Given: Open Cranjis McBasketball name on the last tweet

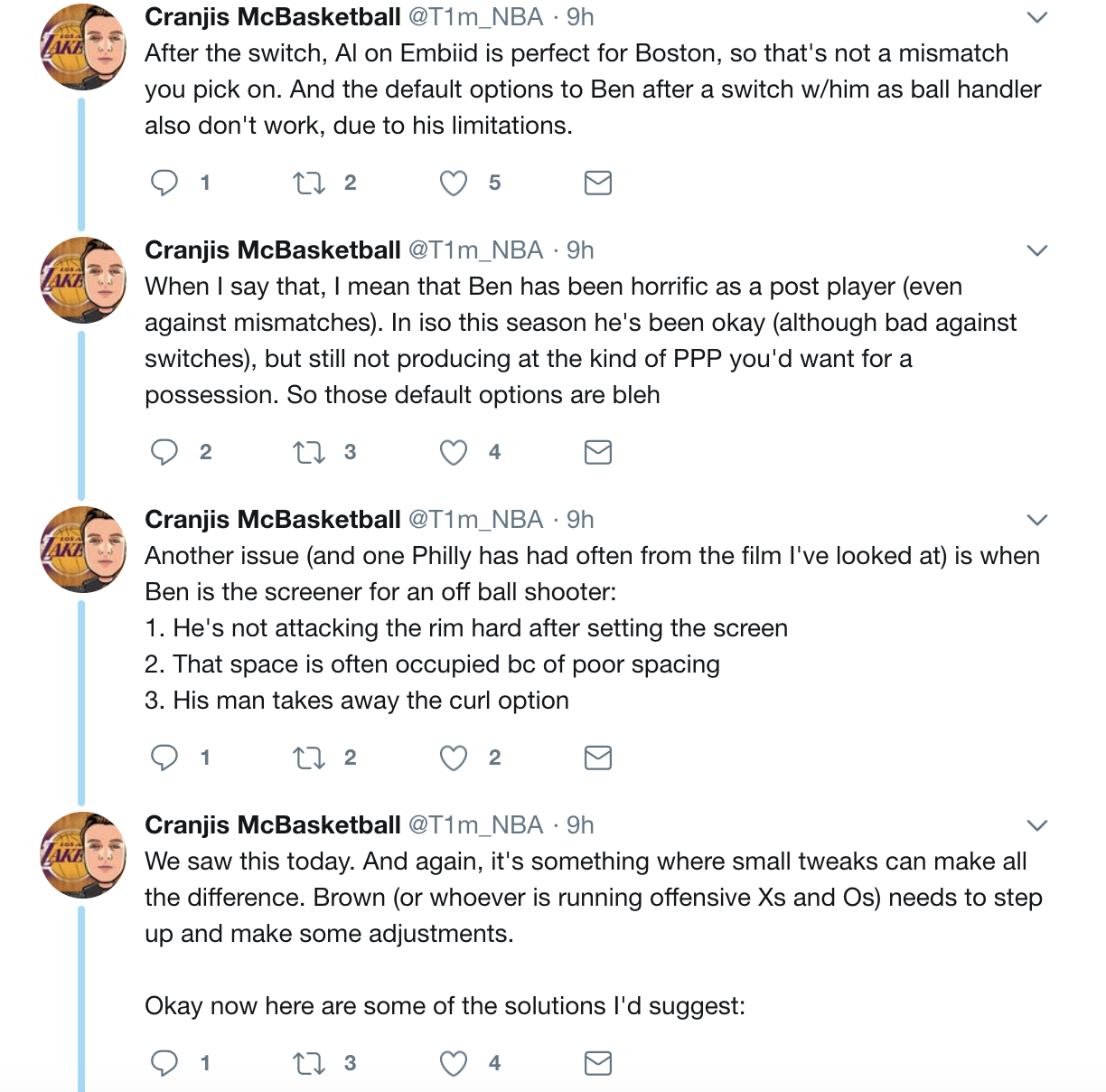Looking at the screenshot, I should coord(272,825).
